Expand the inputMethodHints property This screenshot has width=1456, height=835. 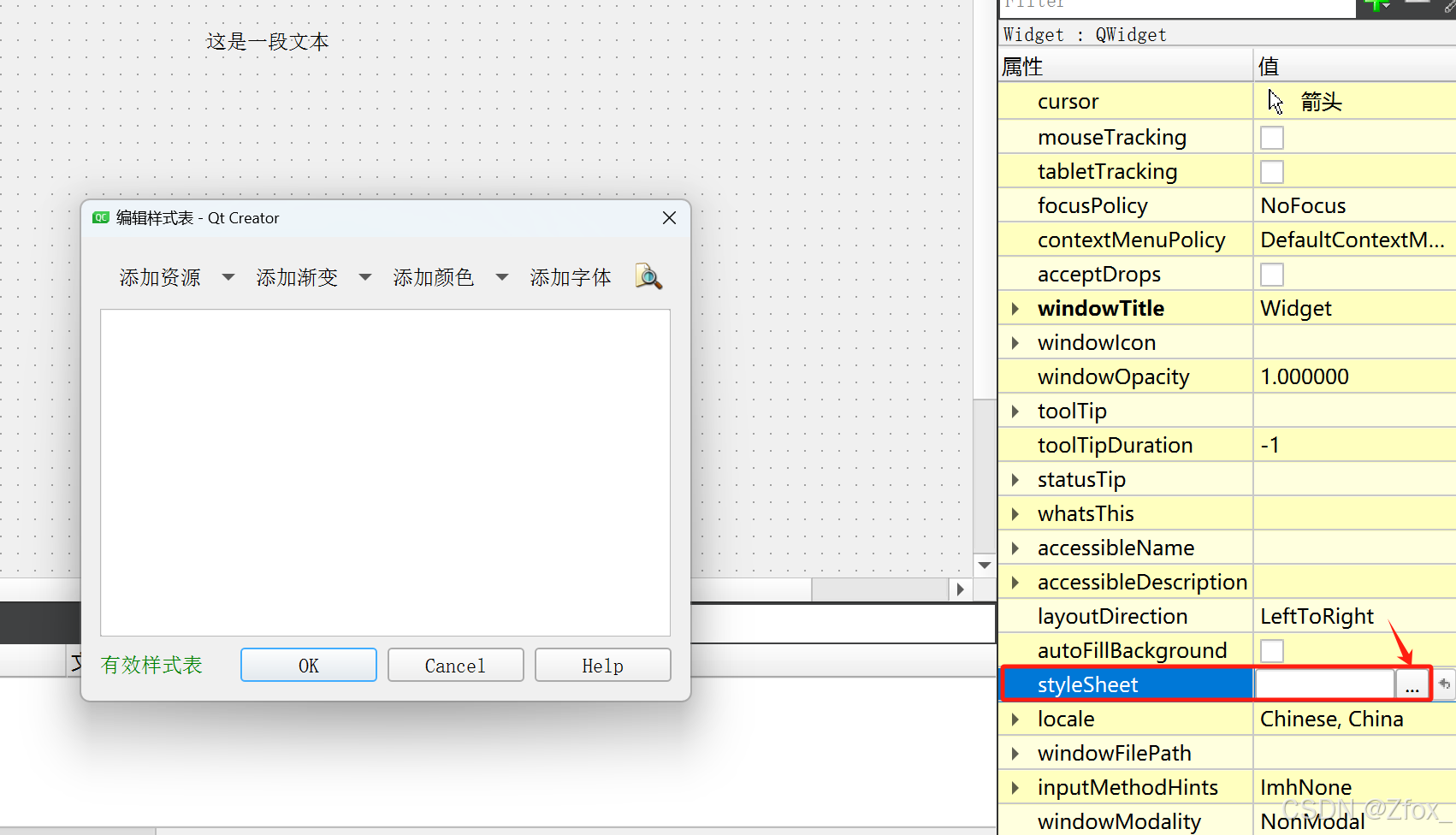coord(1015,787)
